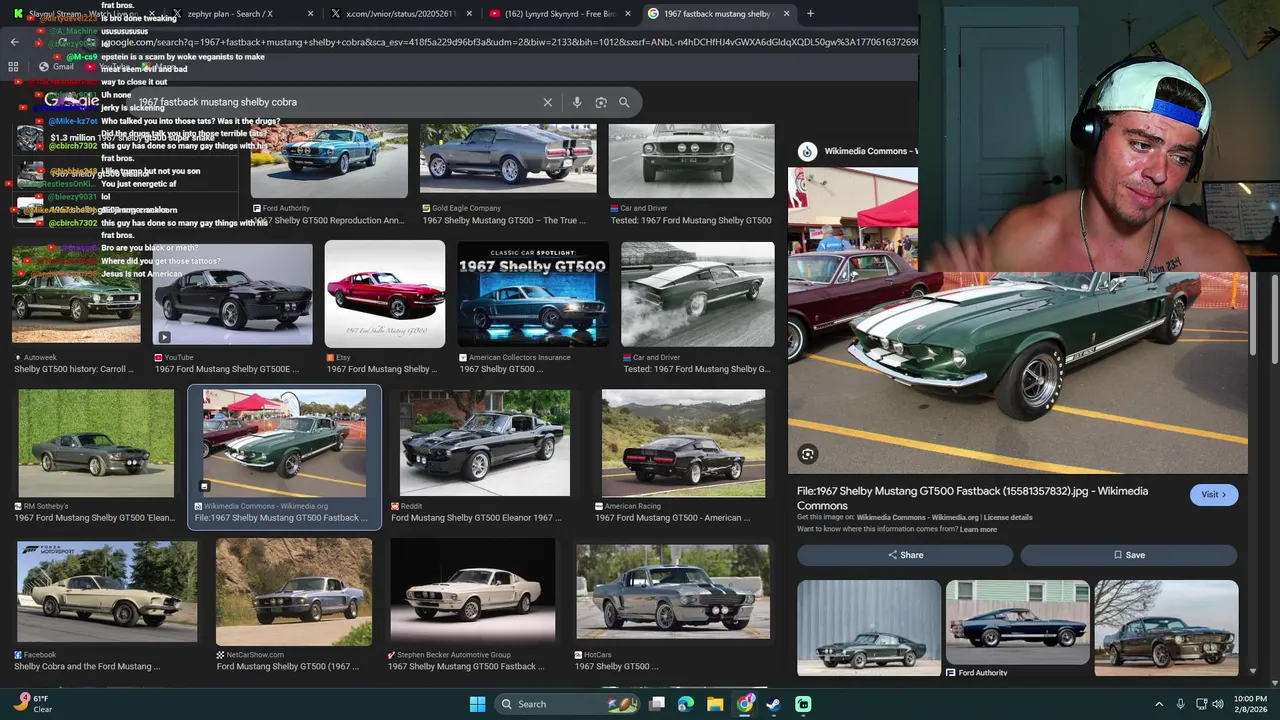1280x720 pixels.
Task: Open microphone tray icon
Action: point(1181,704)
